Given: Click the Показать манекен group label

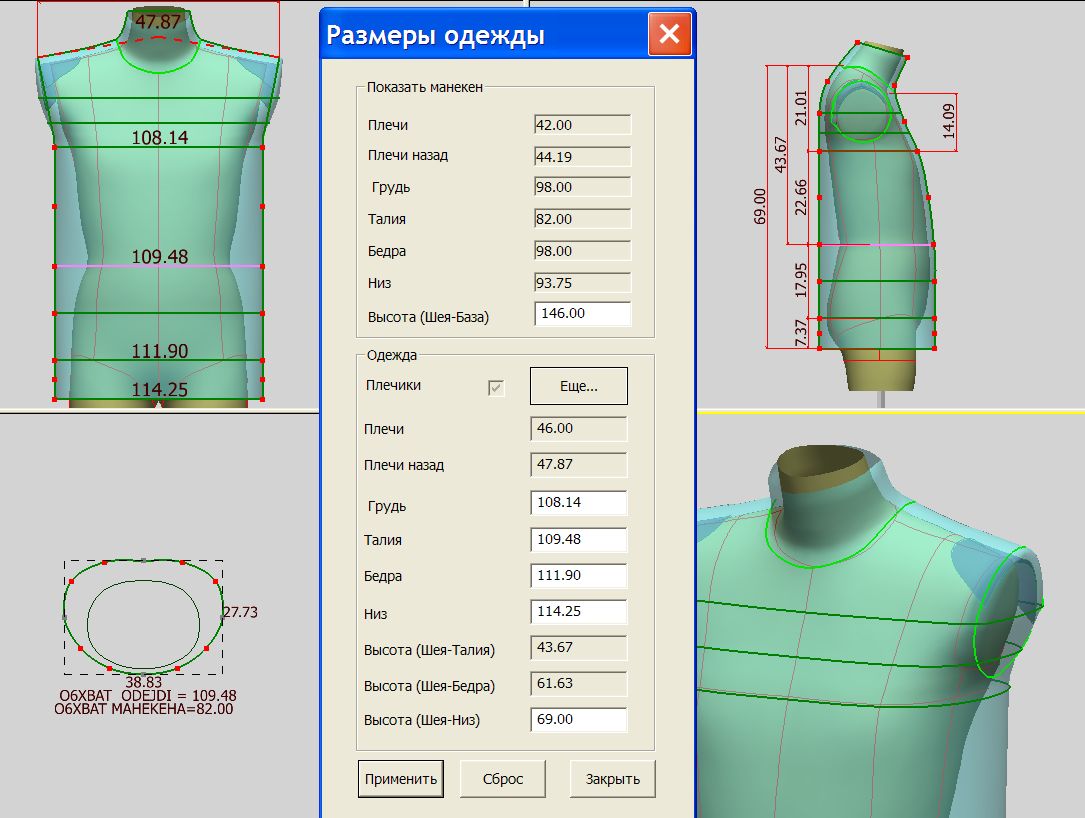Looking at the screenshot, I should (425, 87).
